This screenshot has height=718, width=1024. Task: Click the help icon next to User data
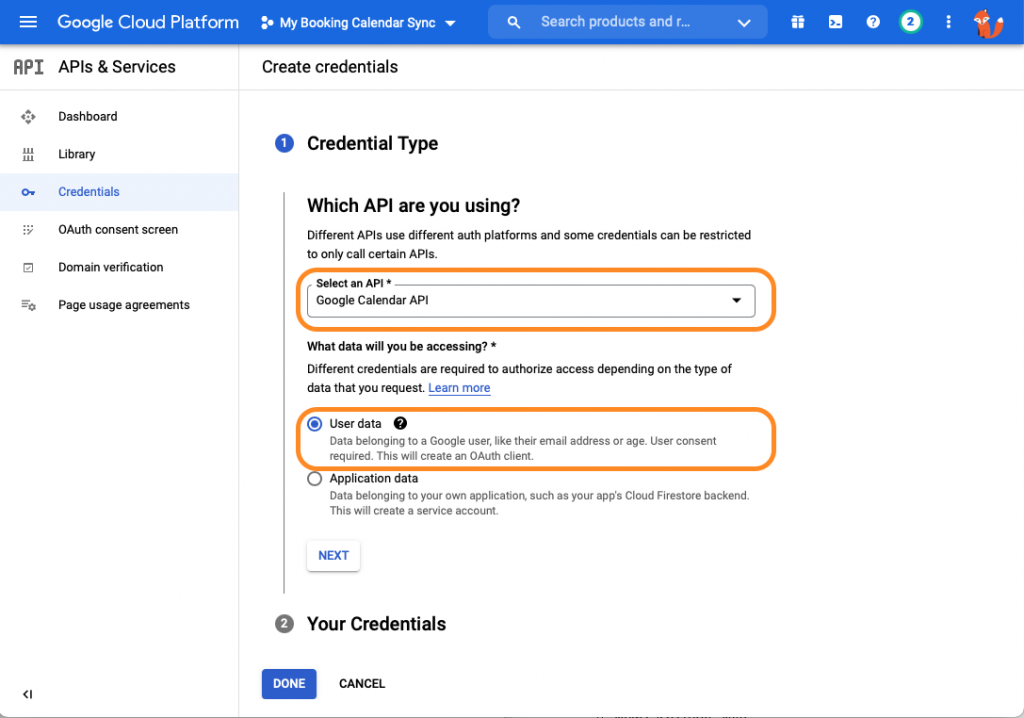(400, 423)
